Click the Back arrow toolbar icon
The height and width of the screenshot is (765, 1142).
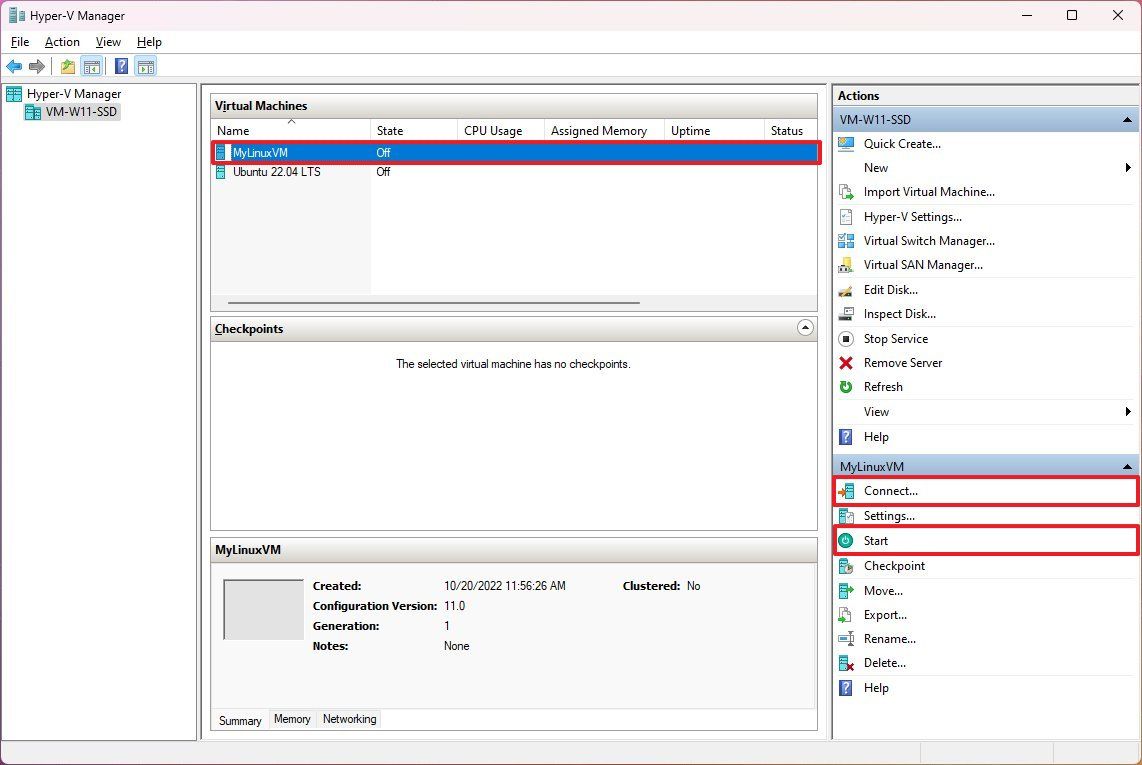click(x=14, y=67)
